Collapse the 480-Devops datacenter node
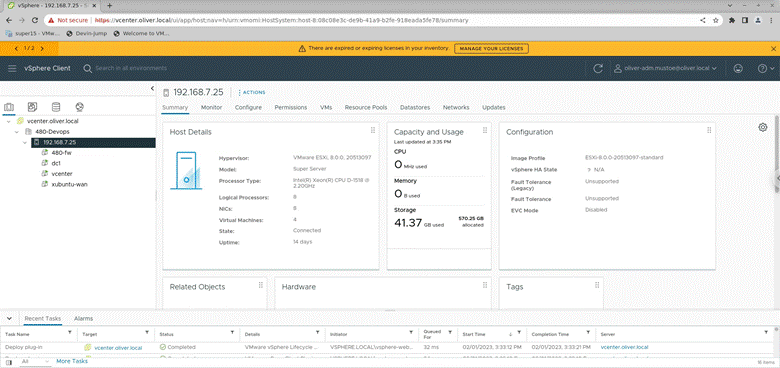 coord(16,132)
